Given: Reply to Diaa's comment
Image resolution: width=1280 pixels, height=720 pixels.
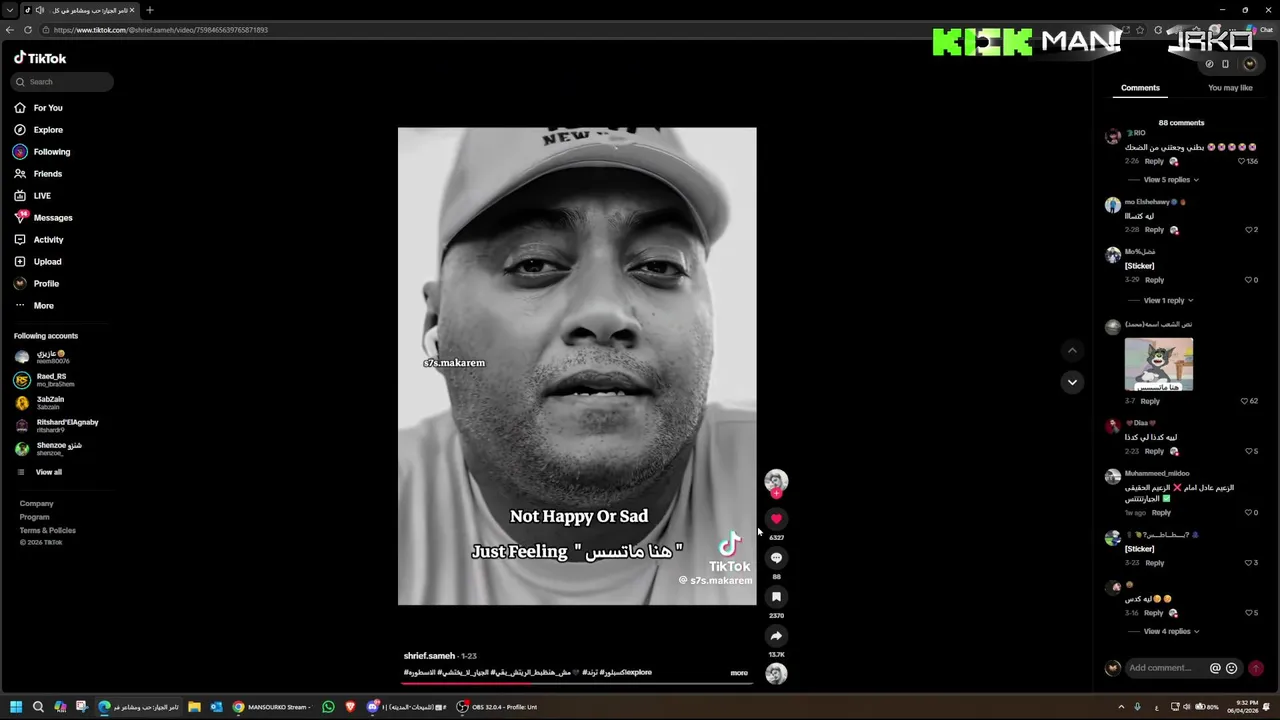Looking at the screenshot, I should pyautogui.click(x=1154, y=451).
